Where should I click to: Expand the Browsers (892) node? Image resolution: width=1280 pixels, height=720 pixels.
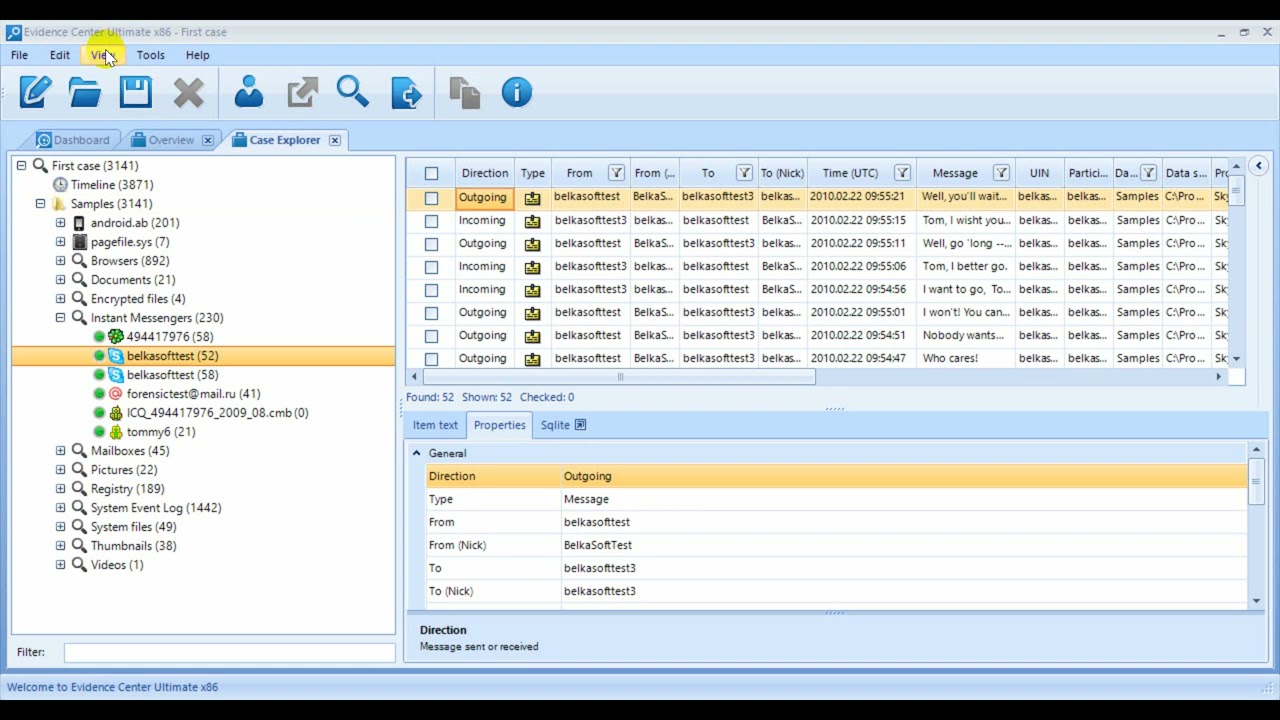coord(60,261)
